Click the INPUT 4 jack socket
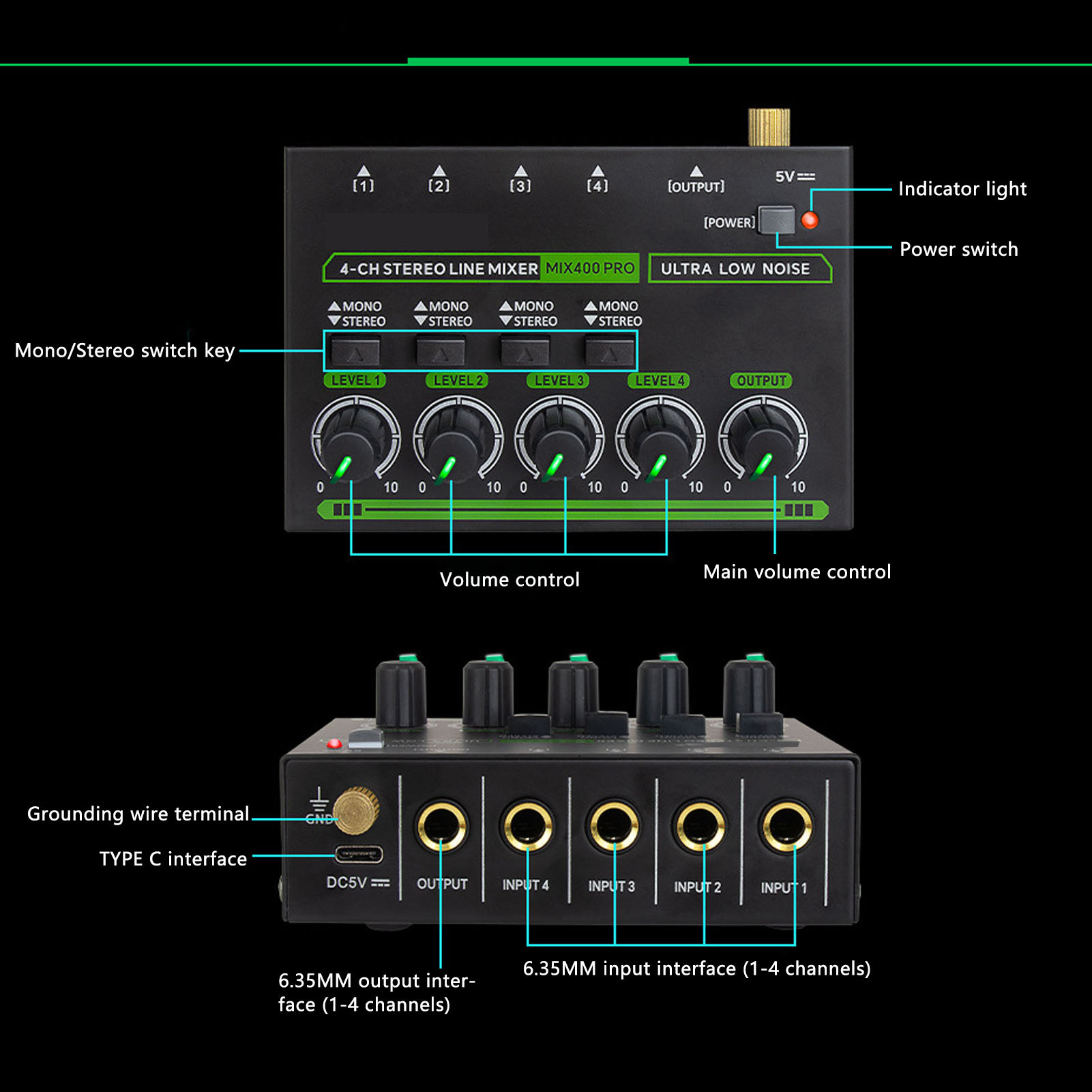The width and height of the screenshot is (1092, 1092). click(x=527, y=825)
